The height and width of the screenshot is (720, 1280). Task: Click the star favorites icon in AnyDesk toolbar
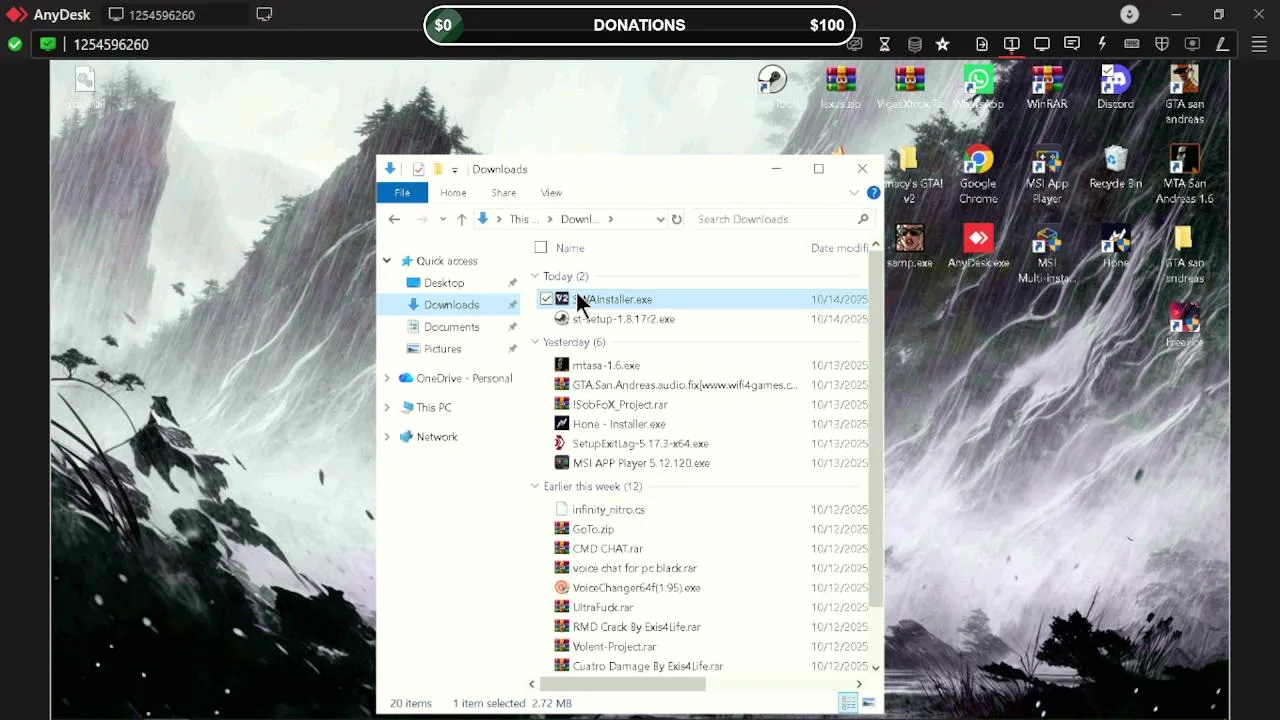[x=942, y=44]
